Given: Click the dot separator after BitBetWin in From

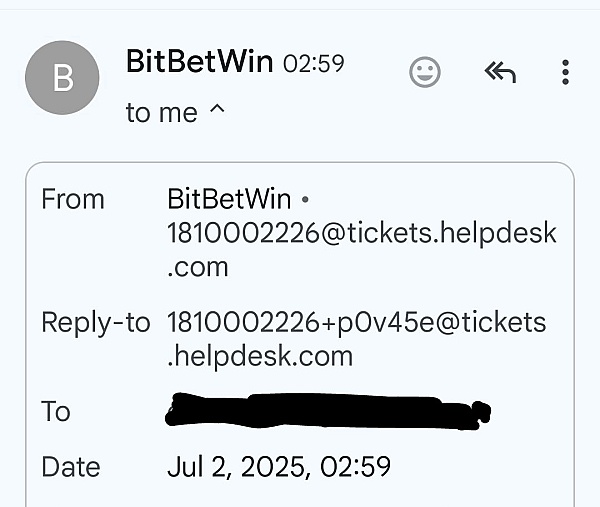Looking at the screenshot, I should tap(305, 199).
